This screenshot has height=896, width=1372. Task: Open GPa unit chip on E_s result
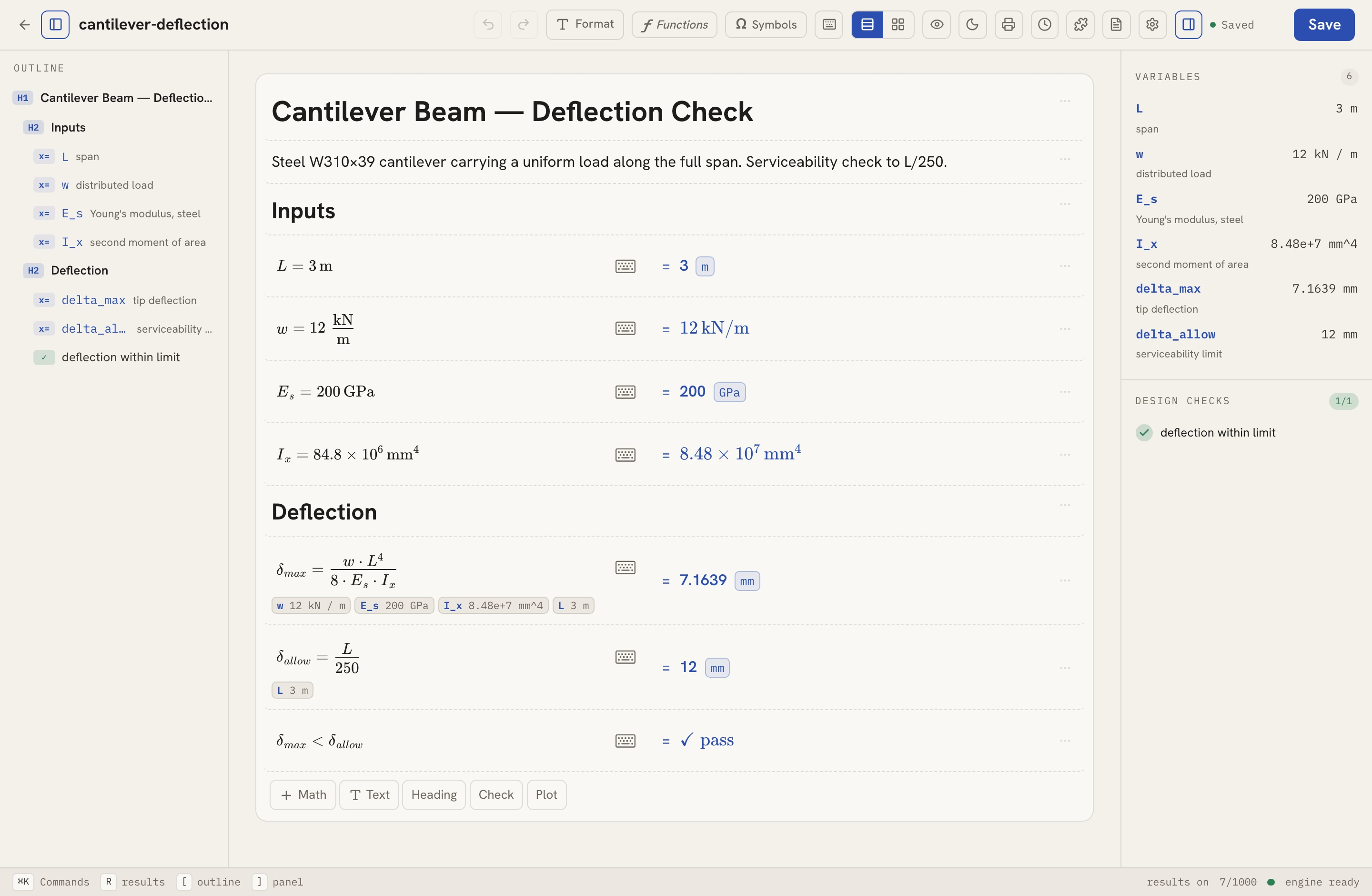click(729, 393)
